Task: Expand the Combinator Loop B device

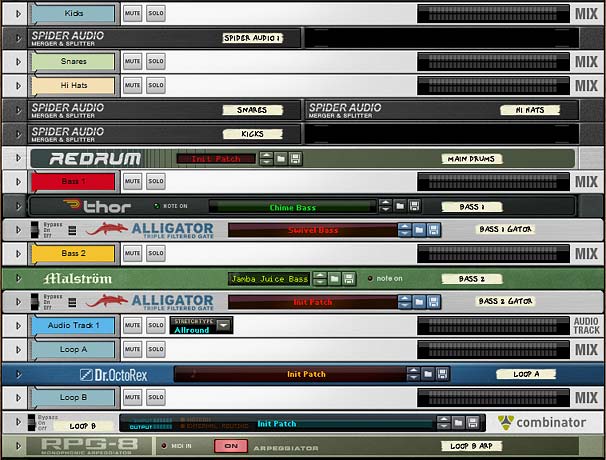Action: 18,422
